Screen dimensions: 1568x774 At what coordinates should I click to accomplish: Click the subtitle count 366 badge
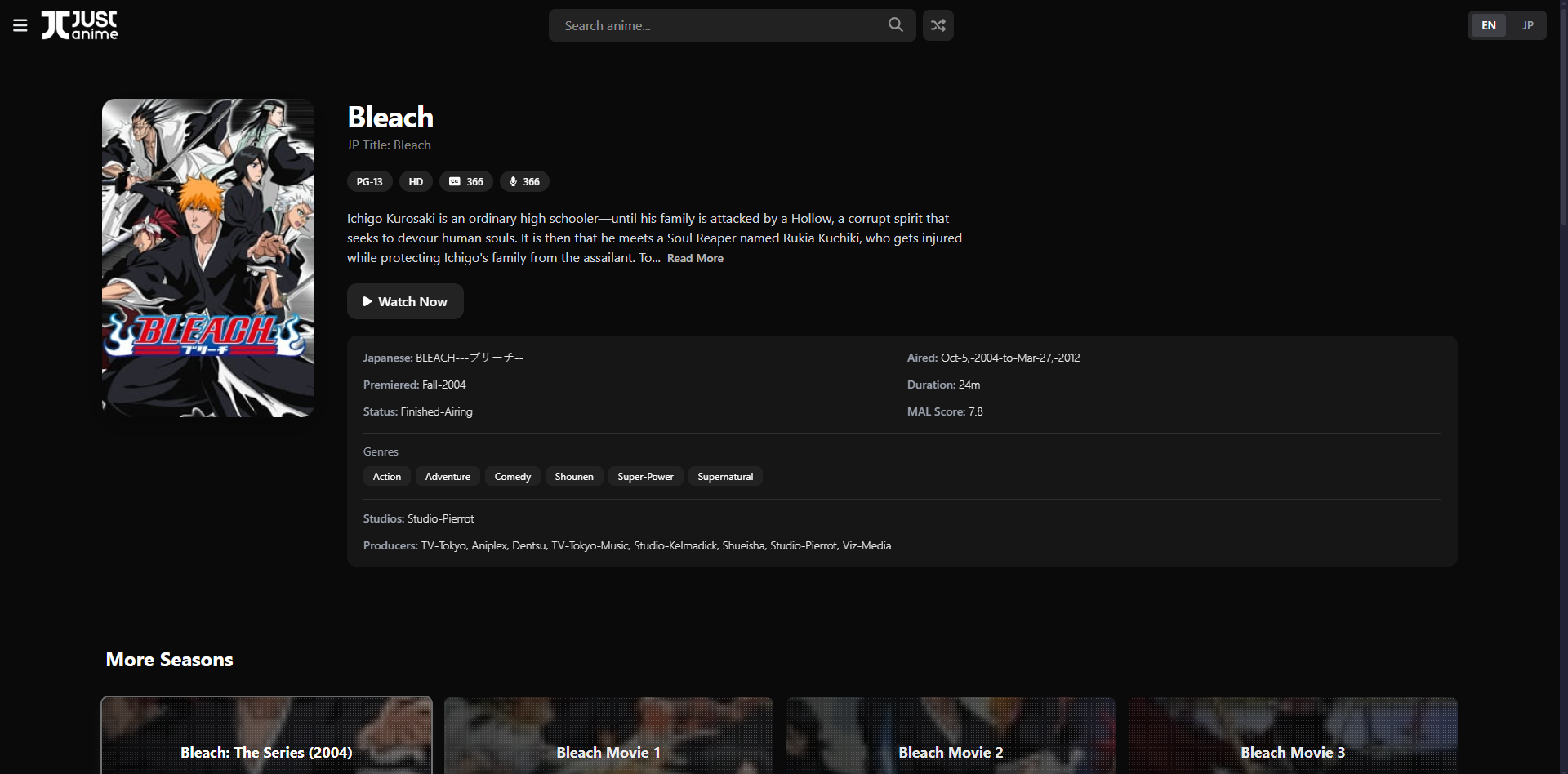click(465, 181)
